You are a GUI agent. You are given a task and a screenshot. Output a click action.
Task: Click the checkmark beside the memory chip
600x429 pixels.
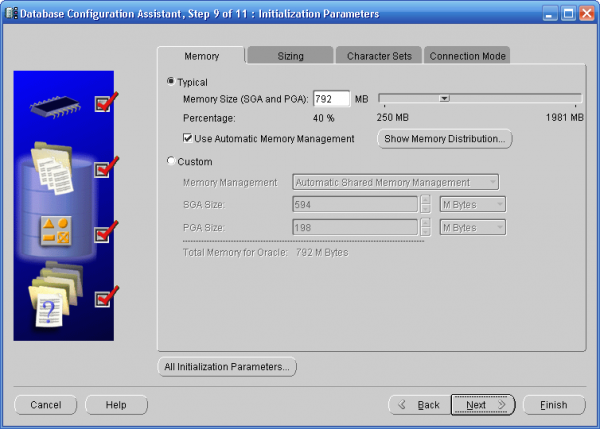[107, 101]
